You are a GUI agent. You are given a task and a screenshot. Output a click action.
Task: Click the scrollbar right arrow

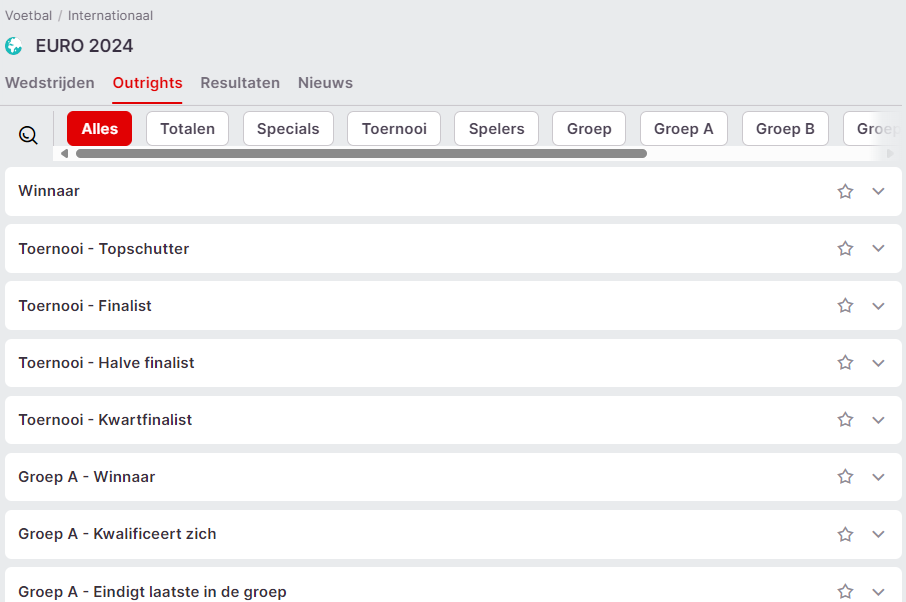(890, 153)
